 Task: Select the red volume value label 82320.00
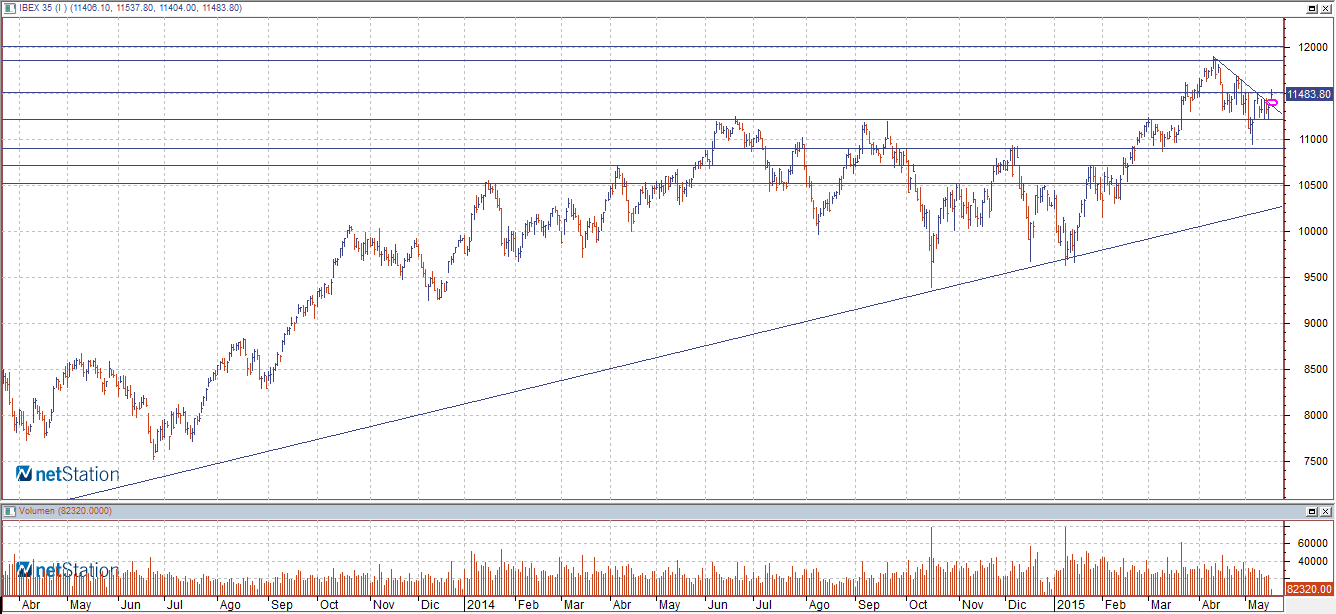point(1308,590)
